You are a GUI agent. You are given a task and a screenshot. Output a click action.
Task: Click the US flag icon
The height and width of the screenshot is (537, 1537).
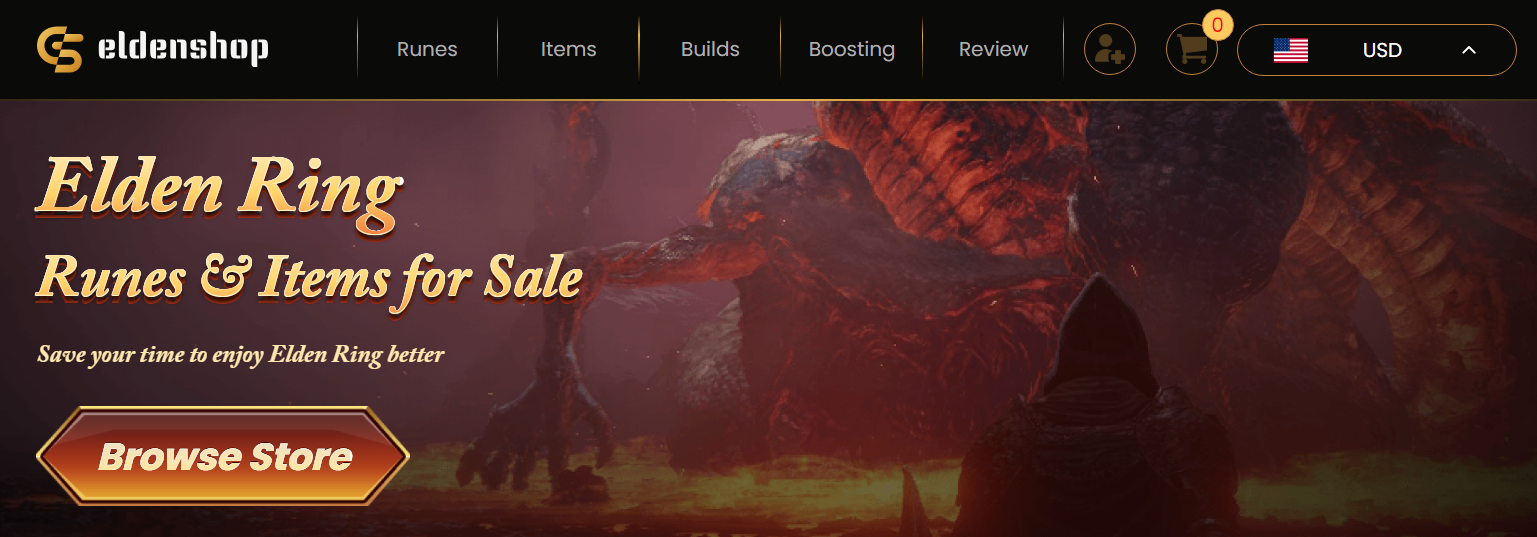click(x=1290, y=50)
